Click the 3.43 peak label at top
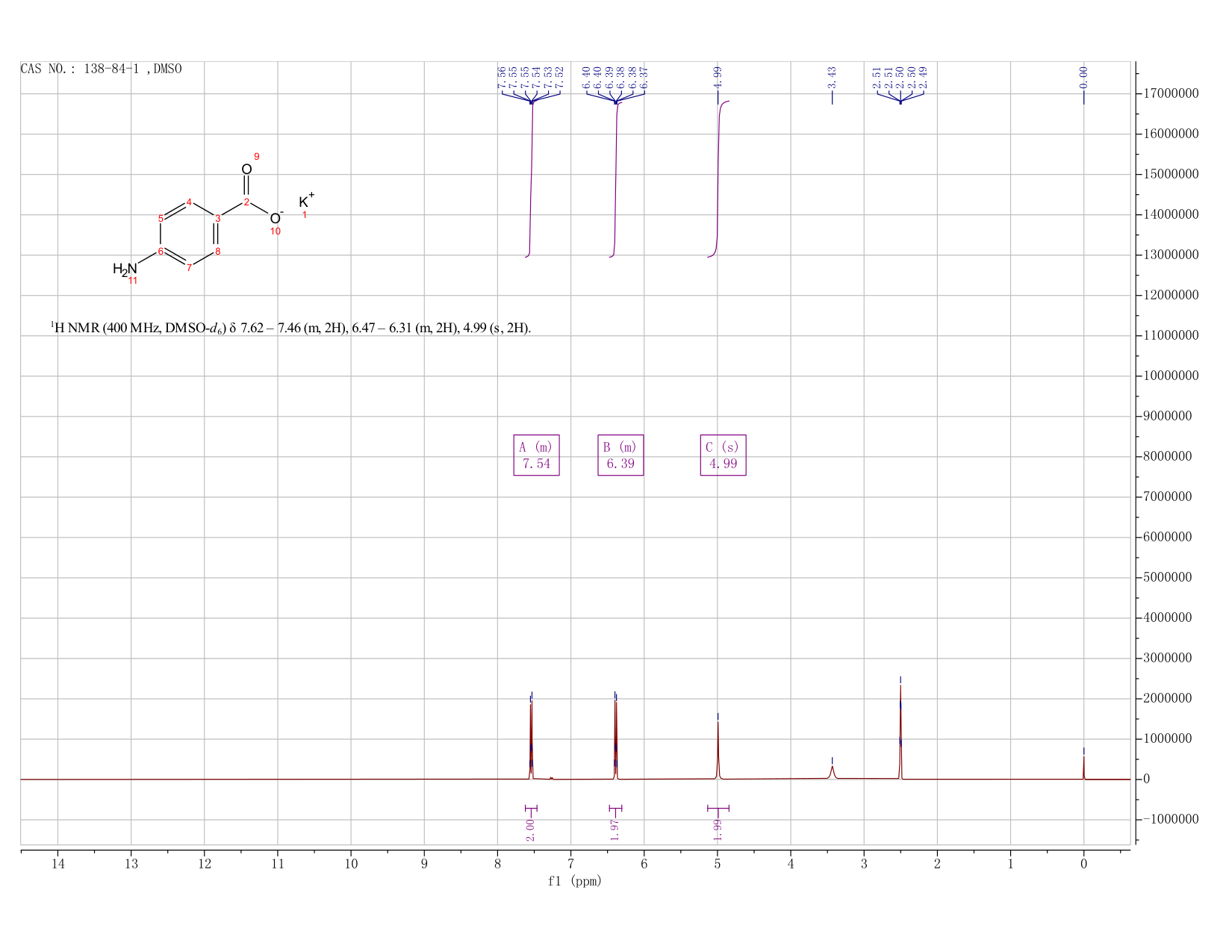Image resolution: width=1232 pixels, height=952 pixels. [x=832, y=76]
